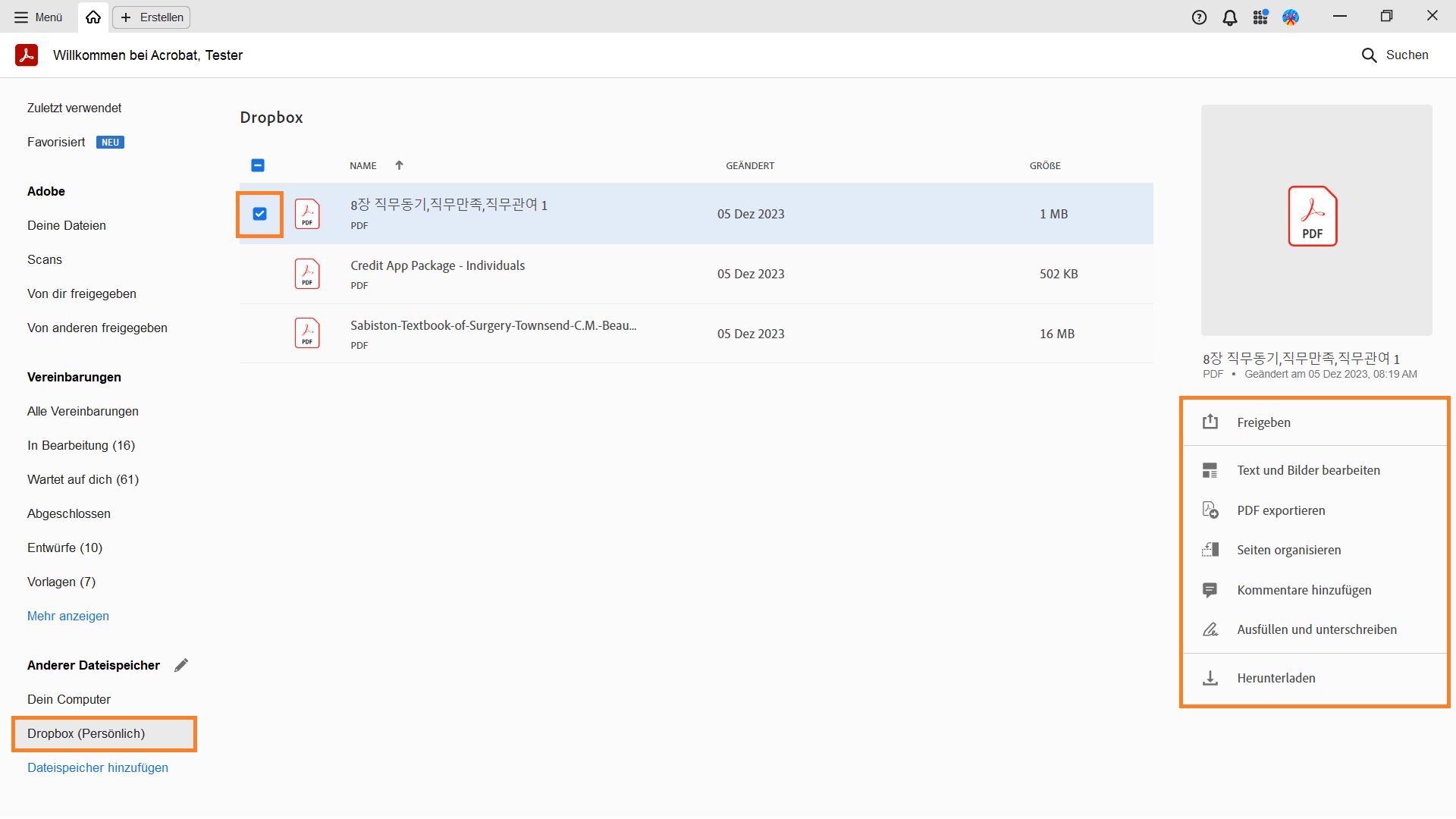
Task: Click the Home icon tab
Action: (93, 17)
